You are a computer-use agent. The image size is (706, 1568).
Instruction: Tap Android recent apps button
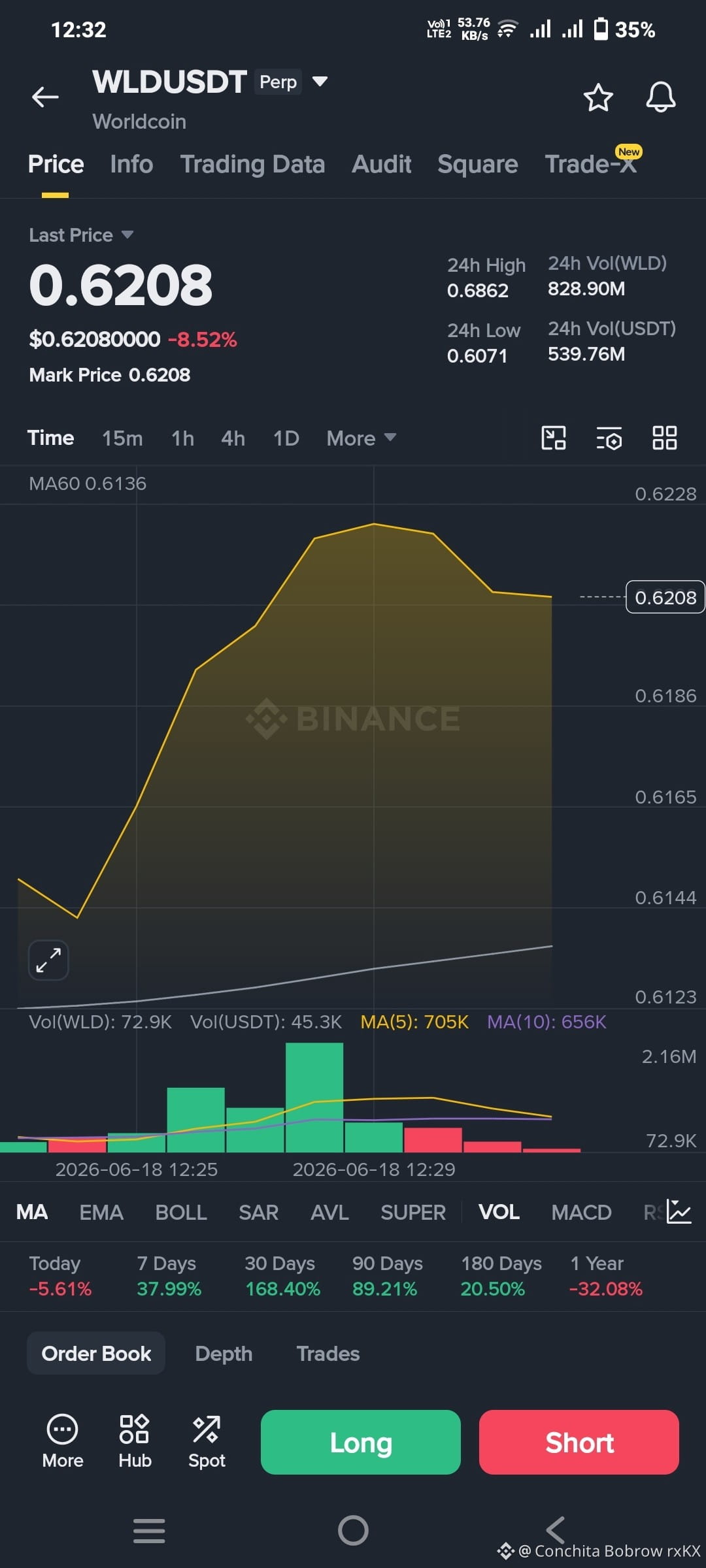pyautogui.click(x=149, y=1530)
